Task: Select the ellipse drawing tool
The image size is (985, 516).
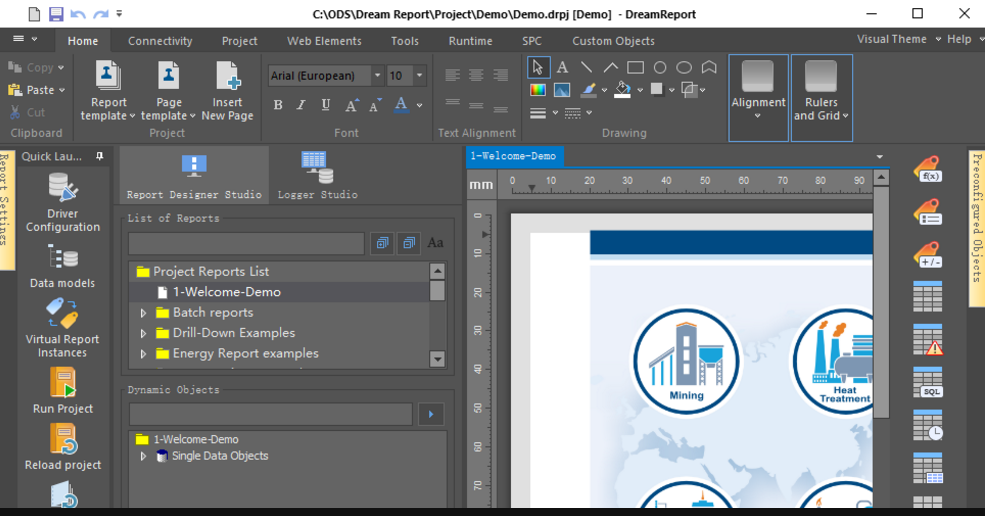Action: click(684, 67)
